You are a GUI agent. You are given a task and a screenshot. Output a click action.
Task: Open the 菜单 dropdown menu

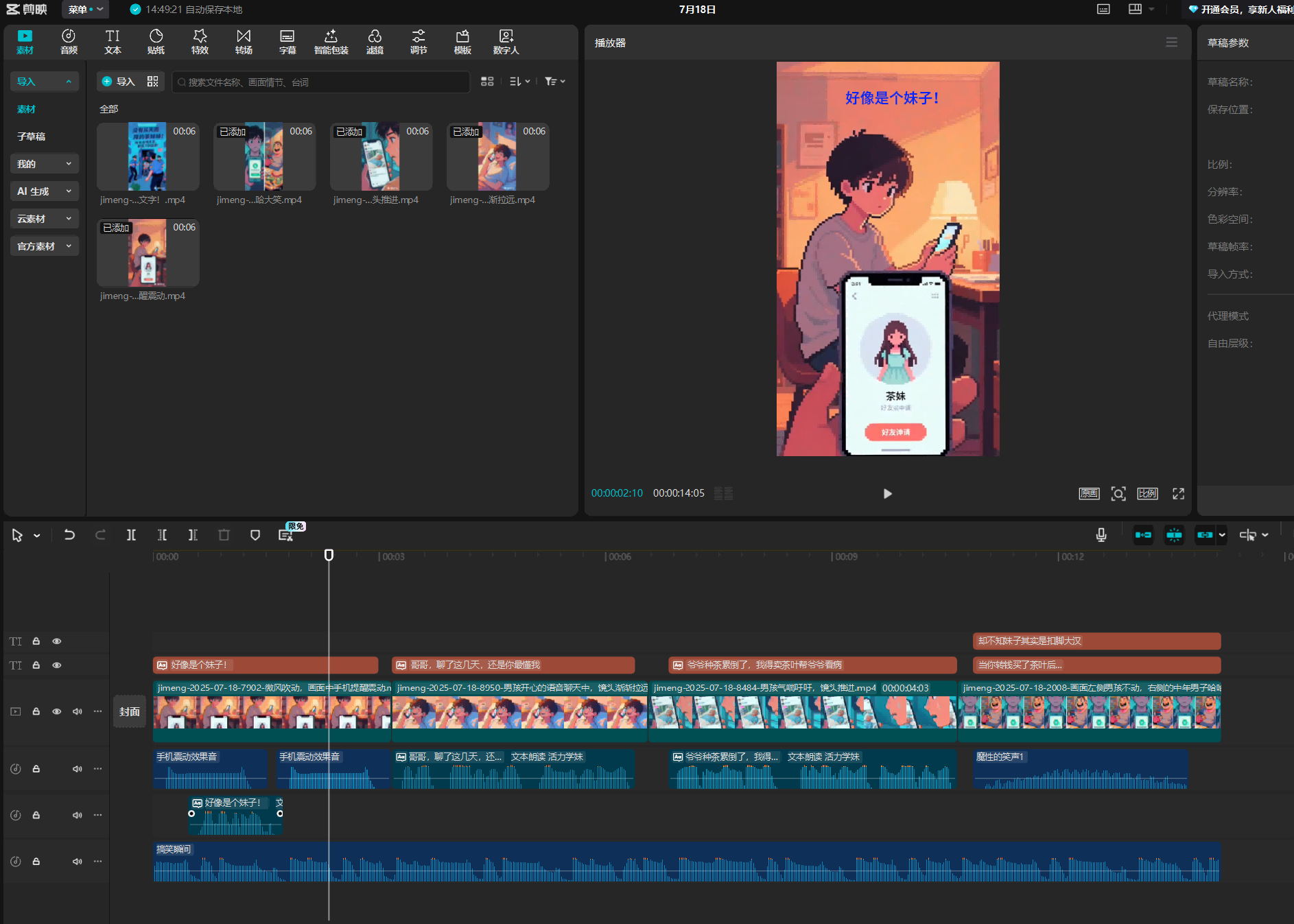click(85, 10)
